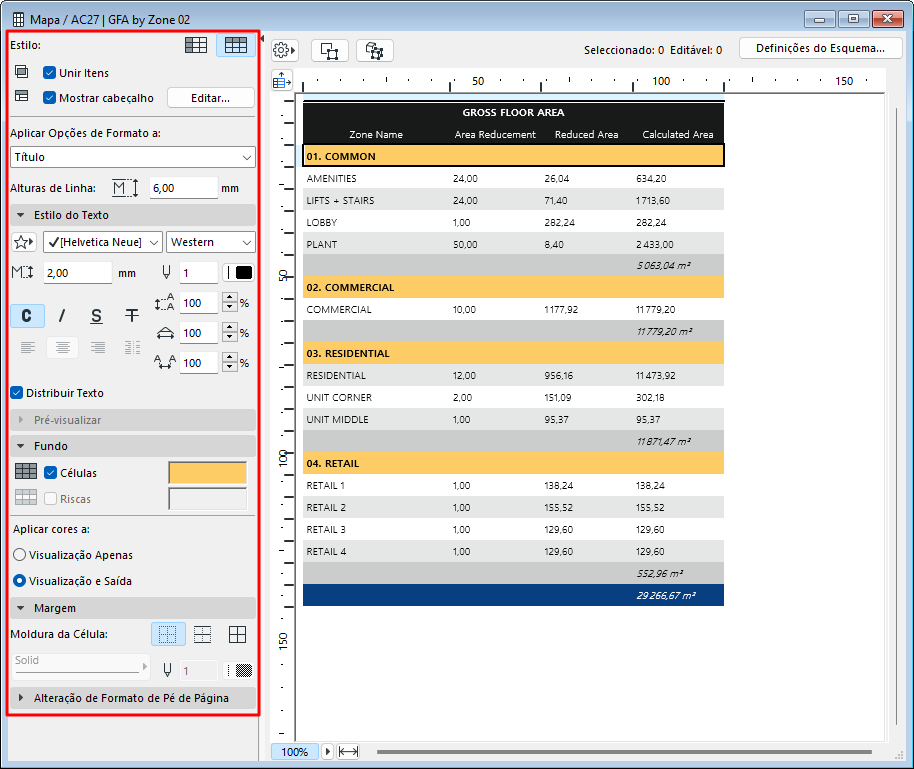
Task: Select Visualização Apenas radio button
Action: [x=19, y=555]
